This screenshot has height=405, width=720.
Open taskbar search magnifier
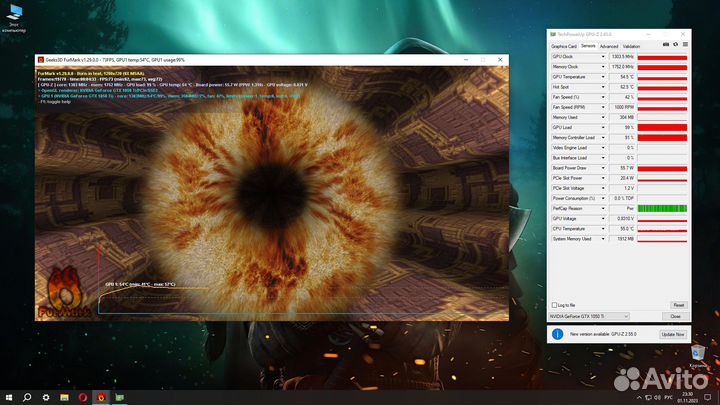pos(27,397)
